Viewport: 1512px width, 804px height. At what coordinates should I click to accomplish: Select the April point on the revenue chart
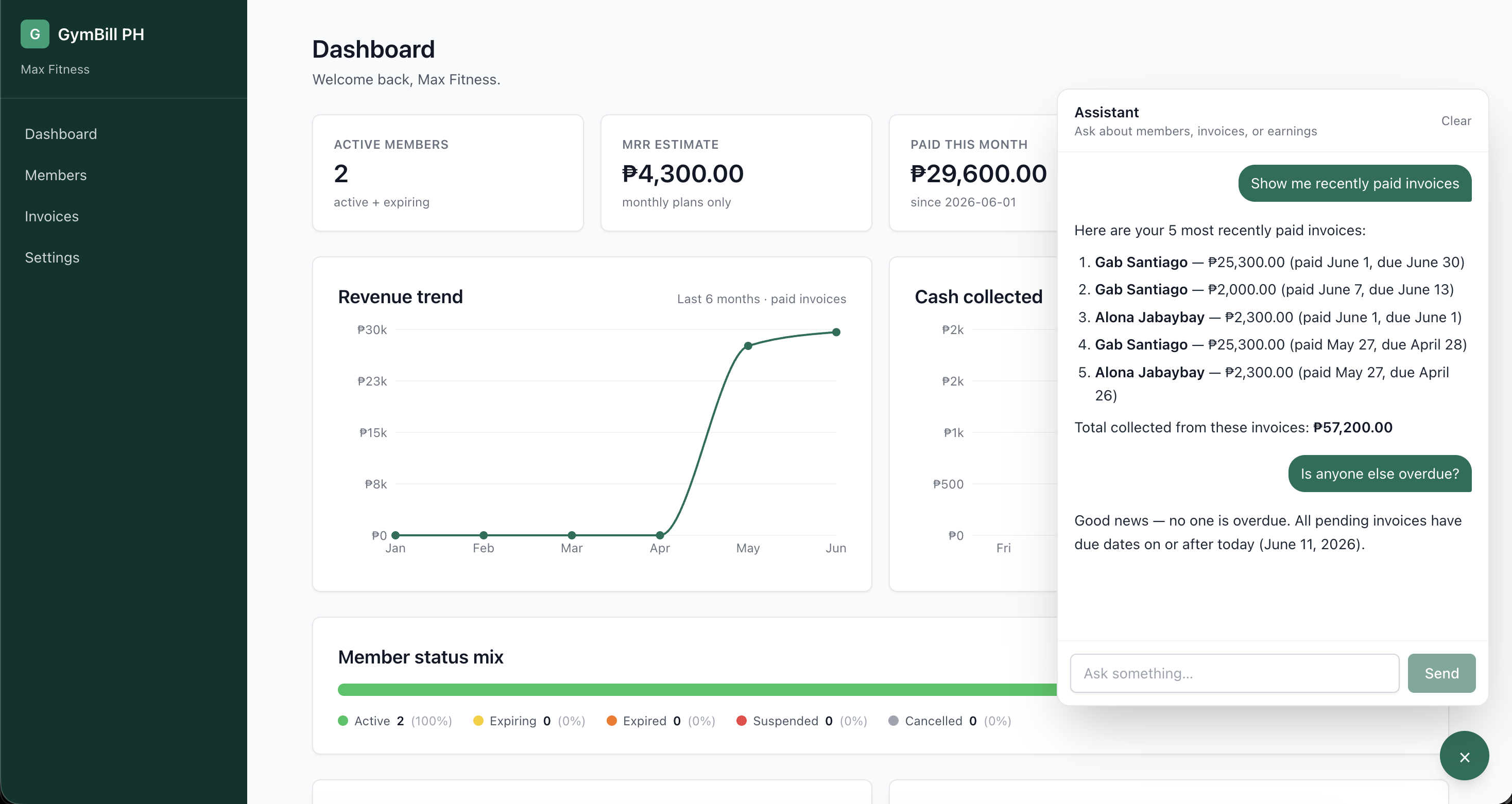(660, 535)
